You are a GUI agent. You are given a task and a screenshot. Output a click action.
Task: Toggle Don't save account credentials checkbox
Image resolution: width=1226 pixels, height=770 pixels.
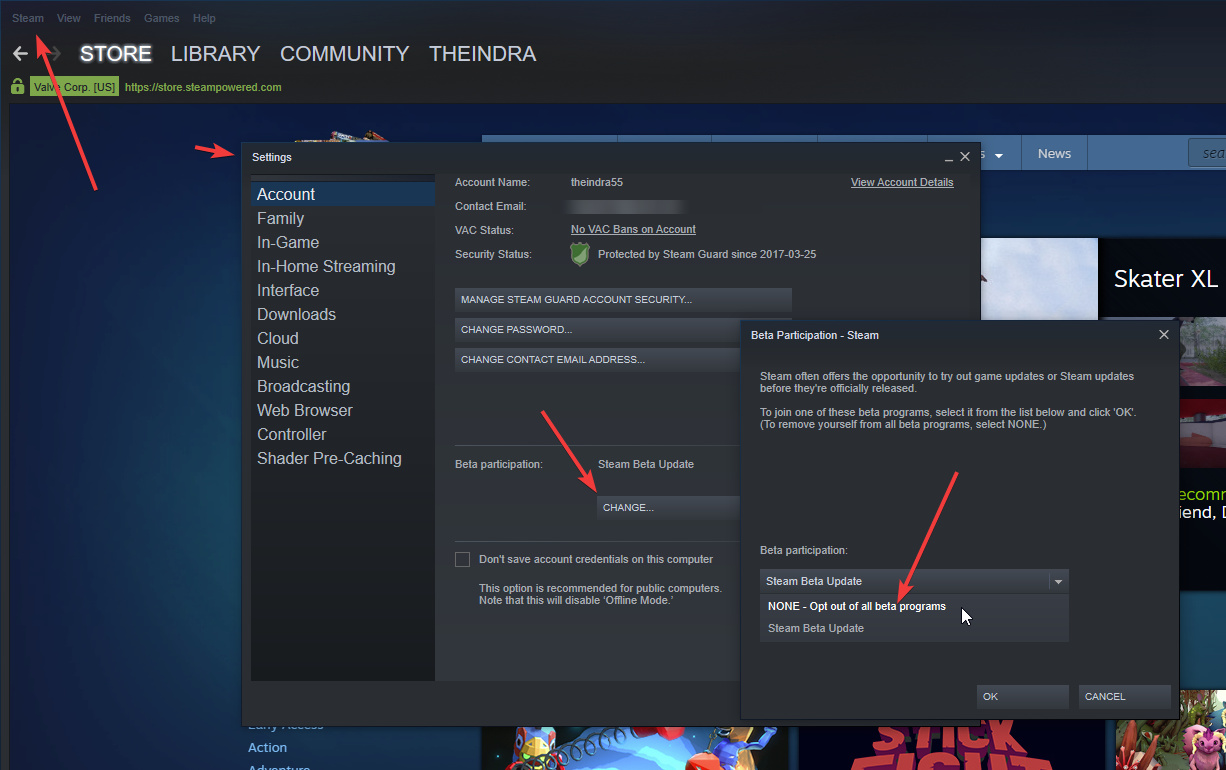coord(462,559)
